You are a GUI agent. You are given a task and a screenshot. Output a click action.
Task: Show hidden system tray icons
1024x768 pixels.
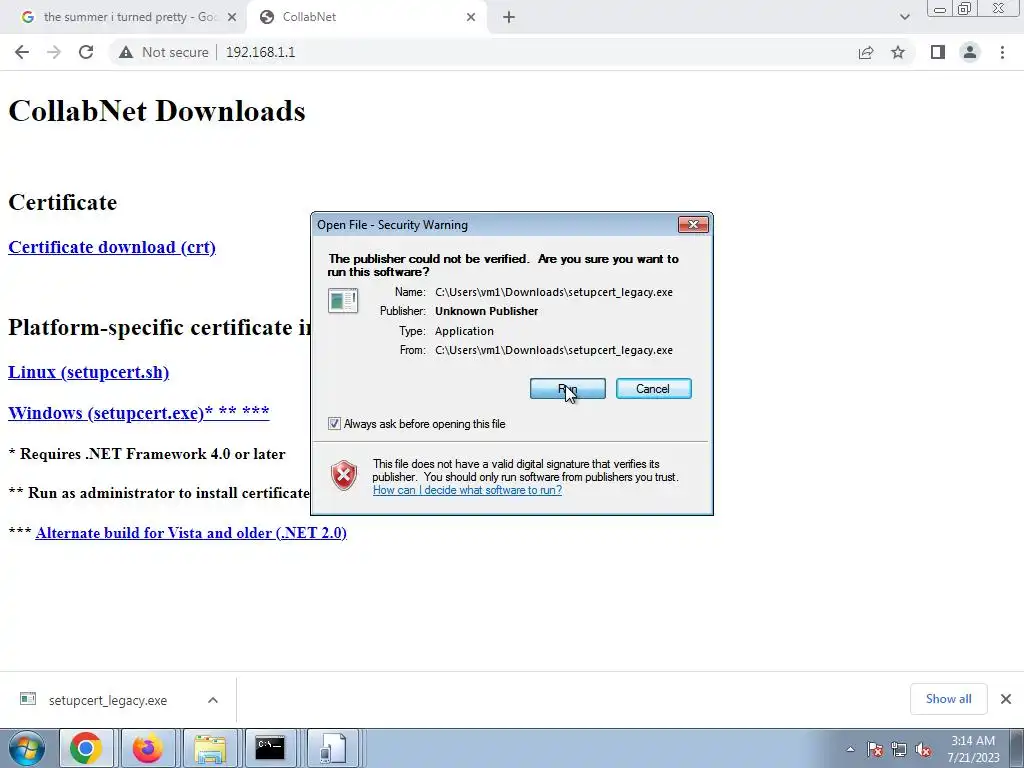click(850, 749)
